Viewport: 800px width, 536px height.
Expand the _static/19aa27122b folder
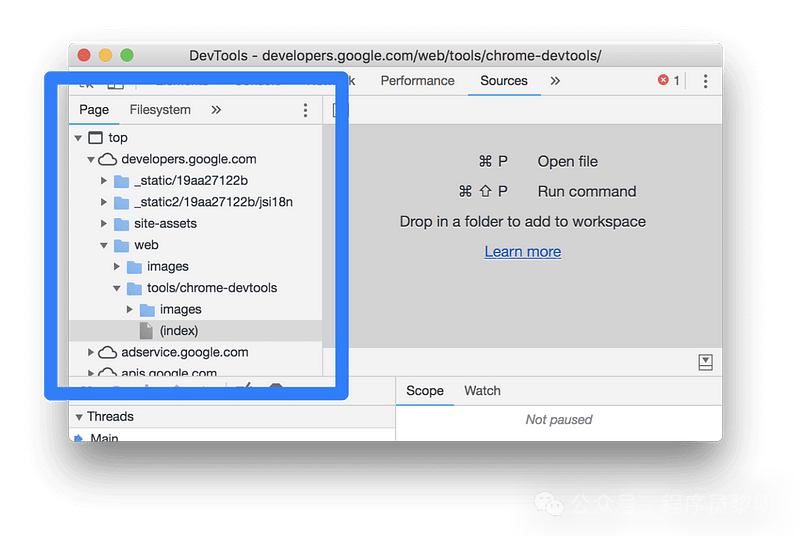104,181
